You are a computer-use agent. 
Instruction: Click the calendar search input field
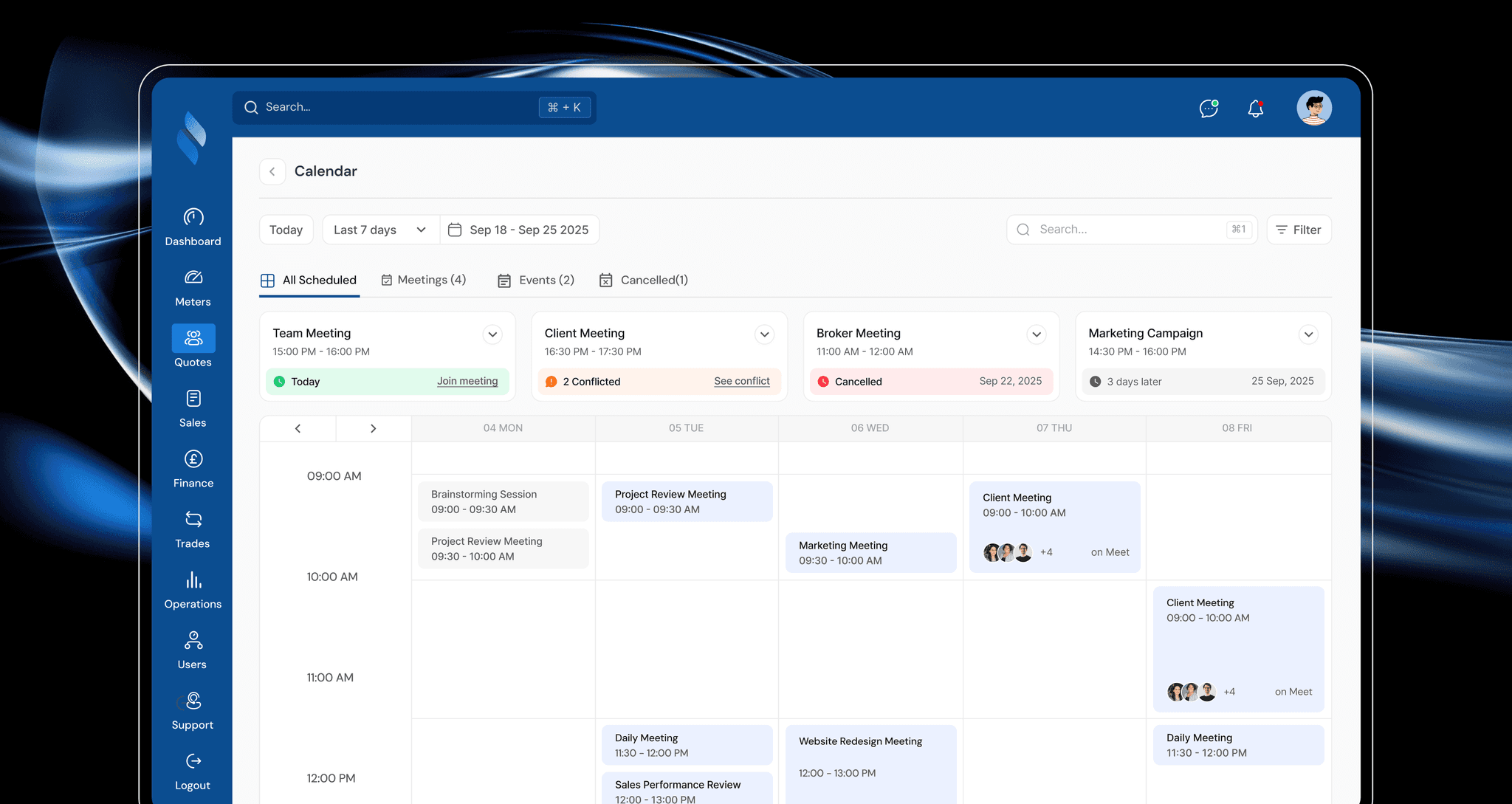1130,230
